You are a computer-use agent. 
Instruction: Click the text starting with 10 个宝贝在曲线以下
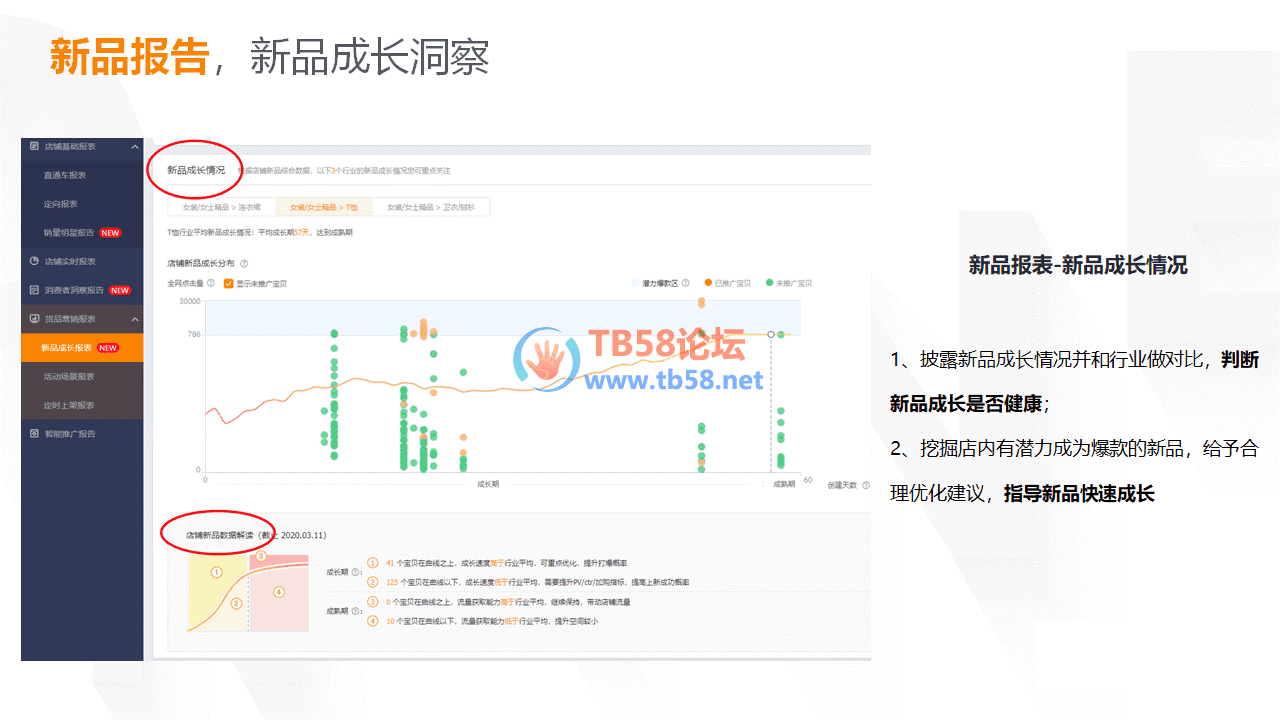pos(491,621)
